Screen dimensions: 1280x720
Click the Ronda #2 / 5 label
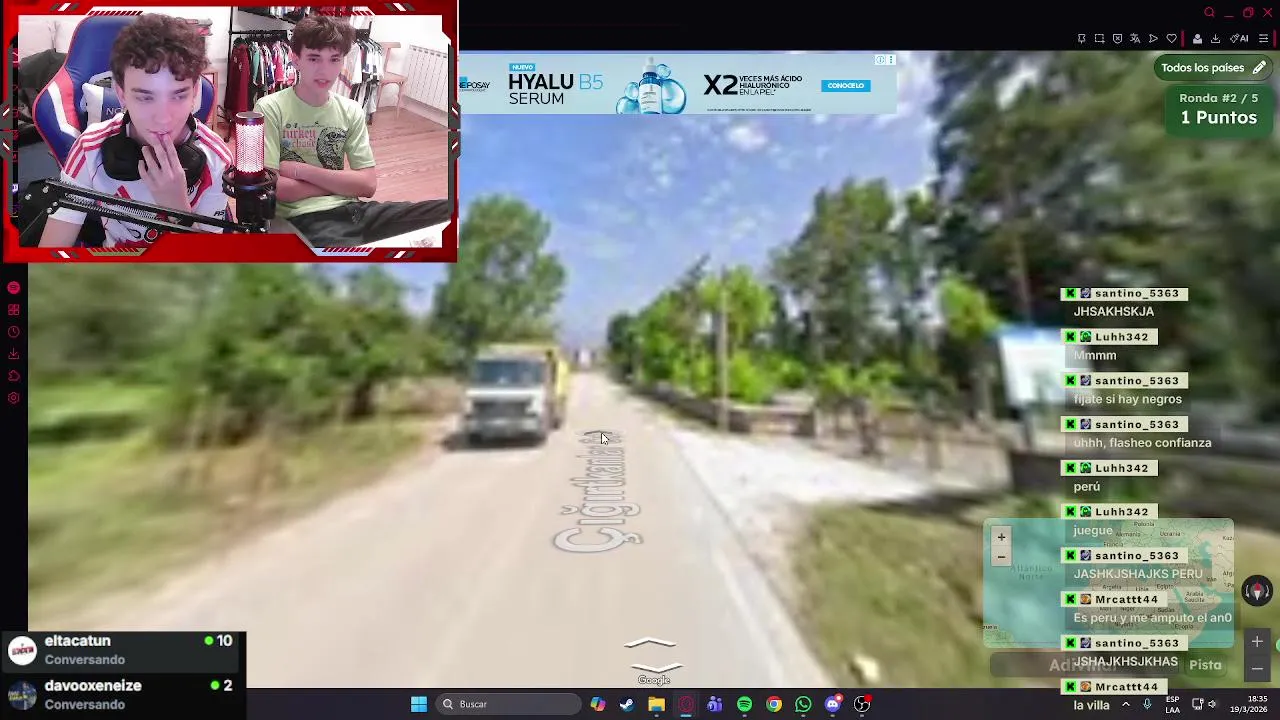pyautogui.click(x=1218, y=98)
